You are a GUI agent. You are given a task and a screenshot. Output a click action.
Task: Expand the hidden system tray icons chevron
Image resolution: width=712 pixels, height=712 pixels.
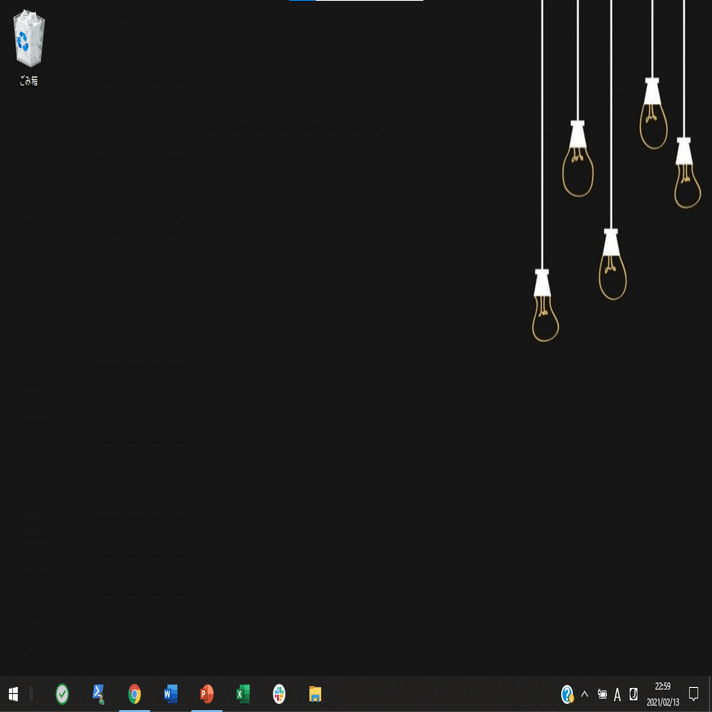[584, 694]
